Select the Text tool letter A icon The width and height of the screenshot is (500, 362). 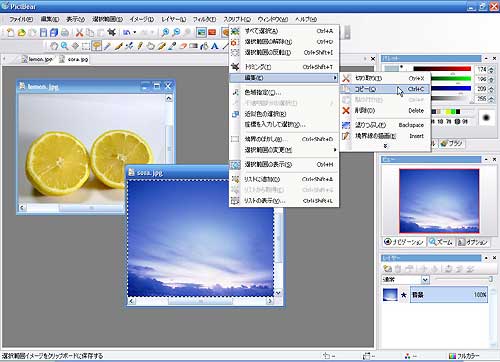[215, 46]
